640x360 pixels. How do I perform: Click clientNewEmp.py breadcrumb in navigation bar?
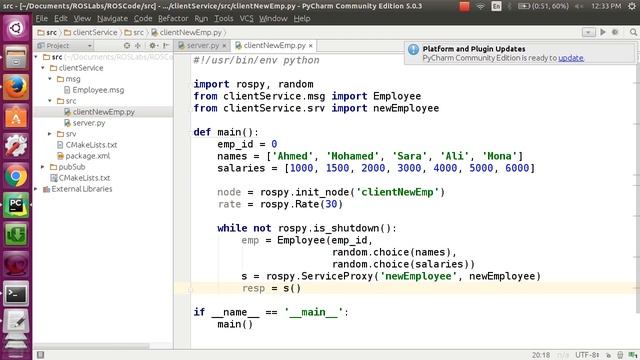pos(187,32)
